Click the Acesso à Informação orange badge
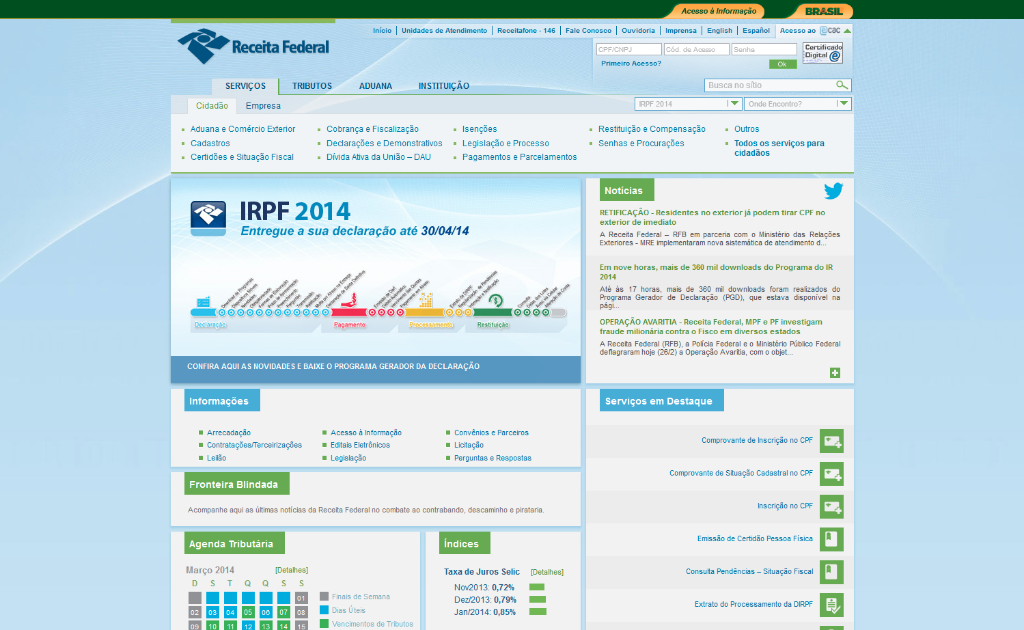 coord(718,11)
